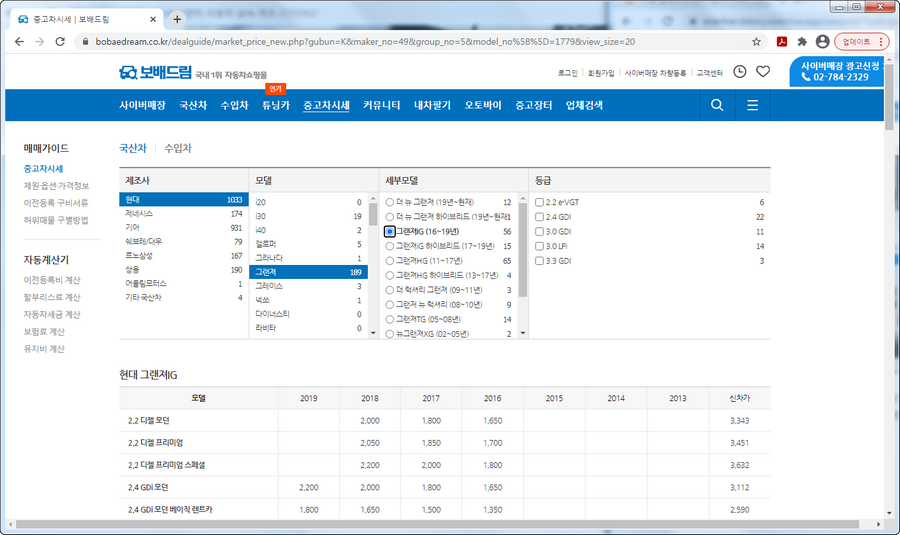Check the 2.2 e-VGT grade checkbox
The image size is (900, 535).
click(540, 202)
